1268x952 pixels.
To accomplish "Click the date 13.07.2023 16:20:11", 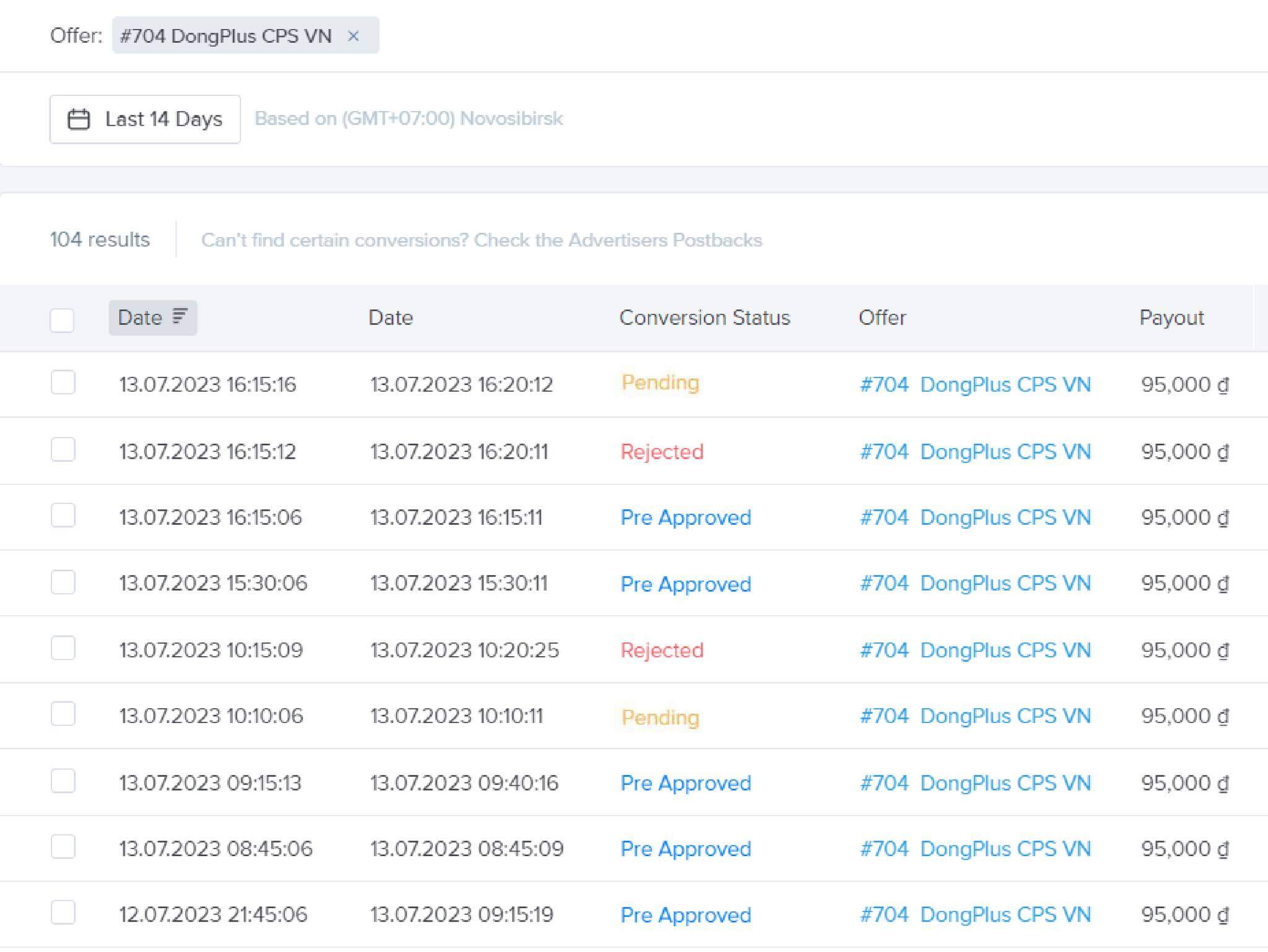I will pos(459,451).
